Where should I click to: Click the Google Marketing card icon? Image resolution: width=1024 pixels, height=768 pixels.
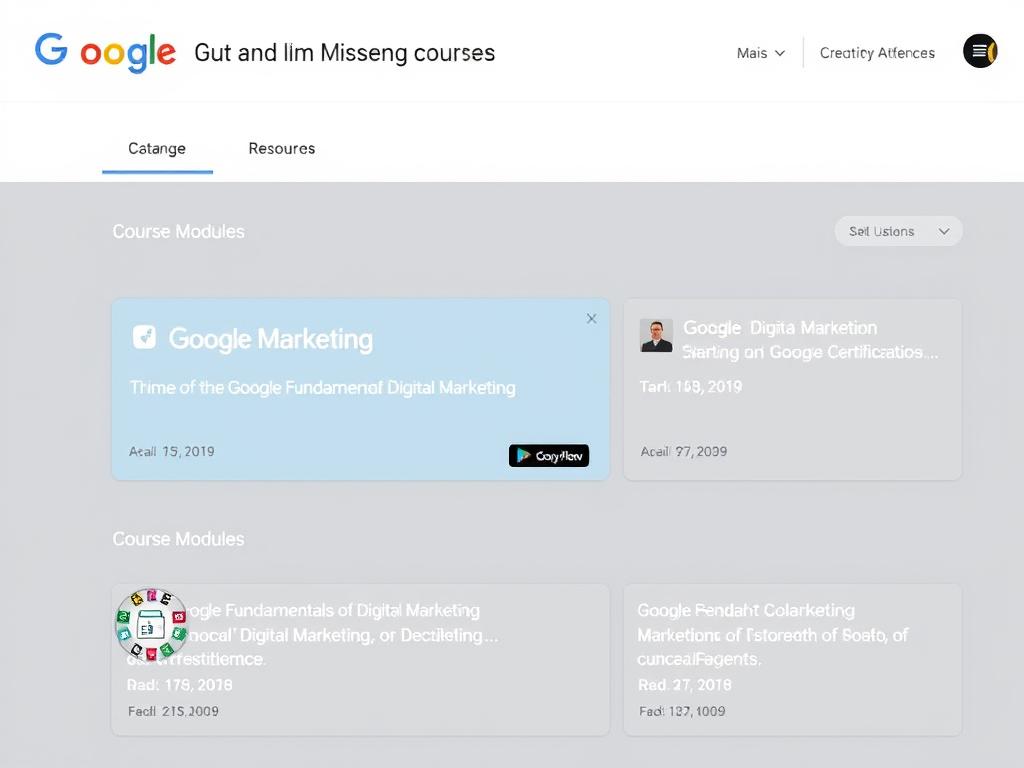tap(144, 337)
